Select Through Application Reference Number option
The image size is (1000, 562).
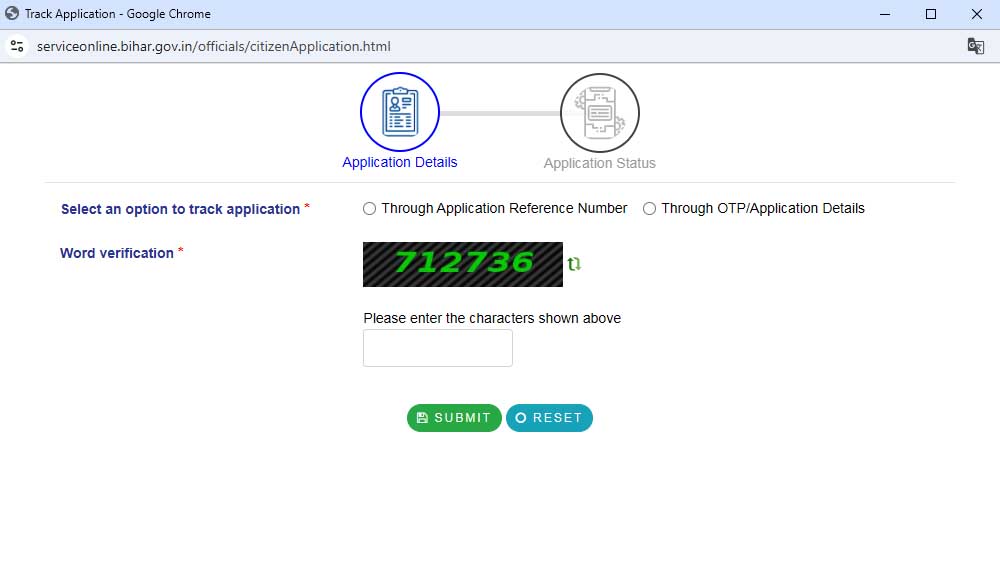[x=369, y=209]
